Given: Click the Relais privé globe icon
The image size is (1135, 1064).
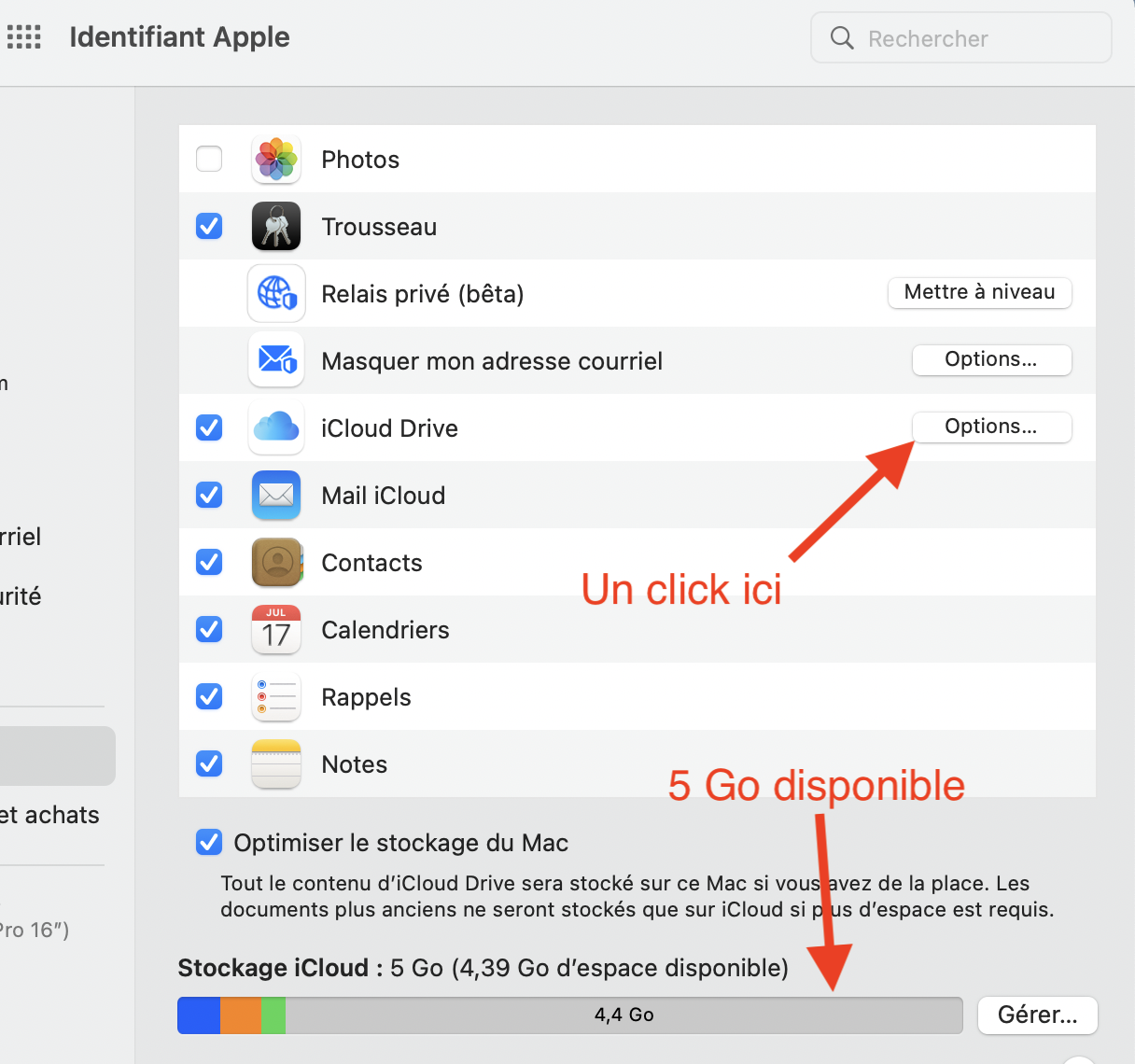Looking at the screenshot, I should point(276,294).
